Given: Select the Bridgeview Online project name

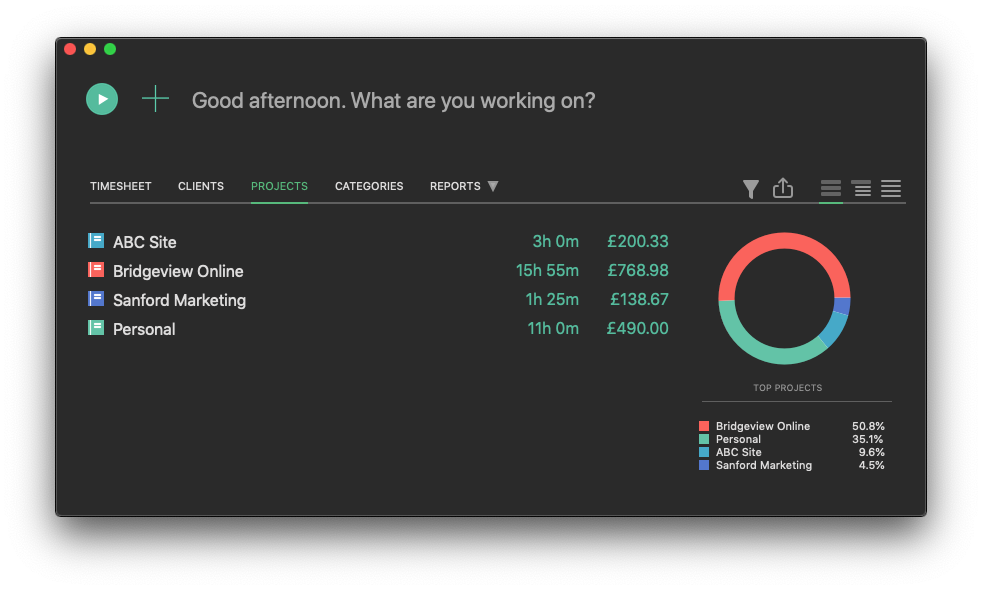Looking at the screenshot, I should [x=178, y=271].
